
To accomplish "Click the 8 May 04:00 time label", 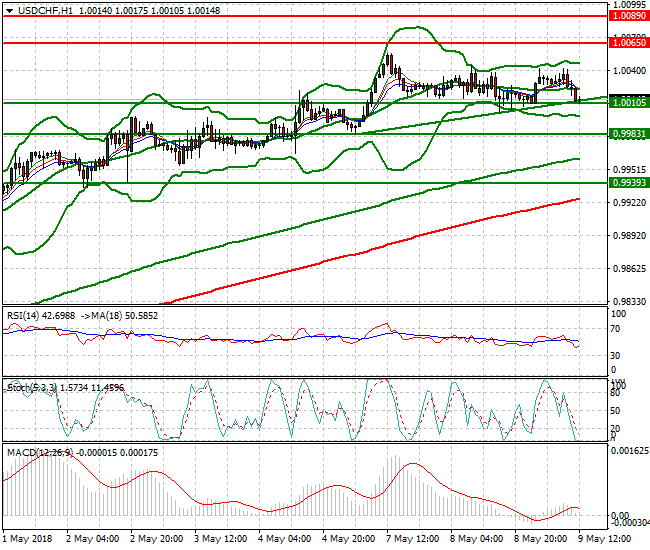I will click(476, 539).
